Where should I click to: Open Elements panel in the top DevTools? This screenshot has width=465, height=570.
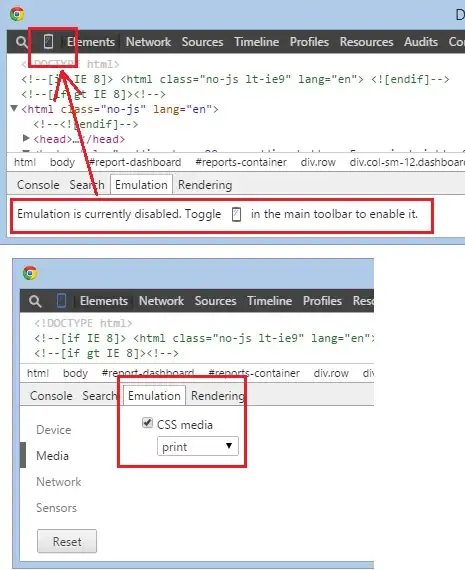pyautogui.click(x=91, y=42)
